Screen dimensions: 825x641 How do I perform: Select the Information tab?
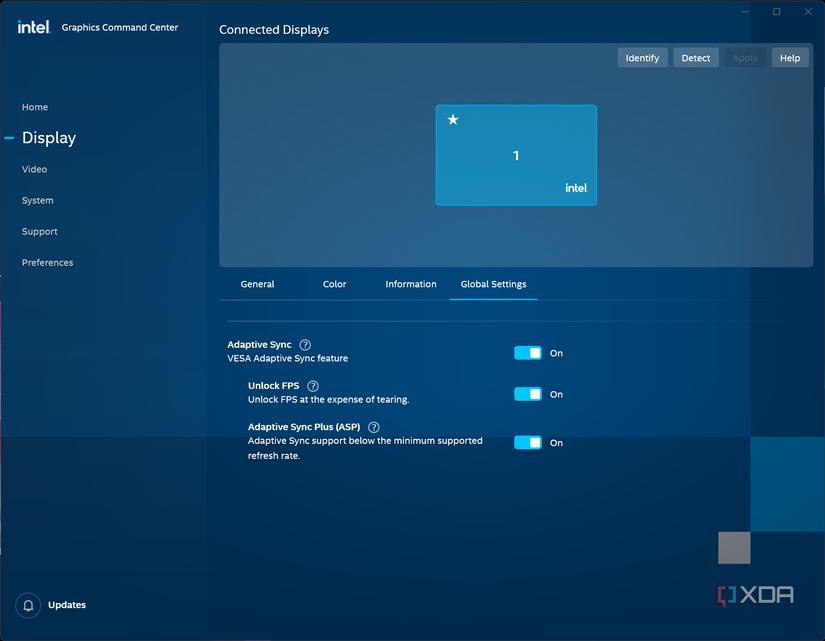[x=411, y=284]
